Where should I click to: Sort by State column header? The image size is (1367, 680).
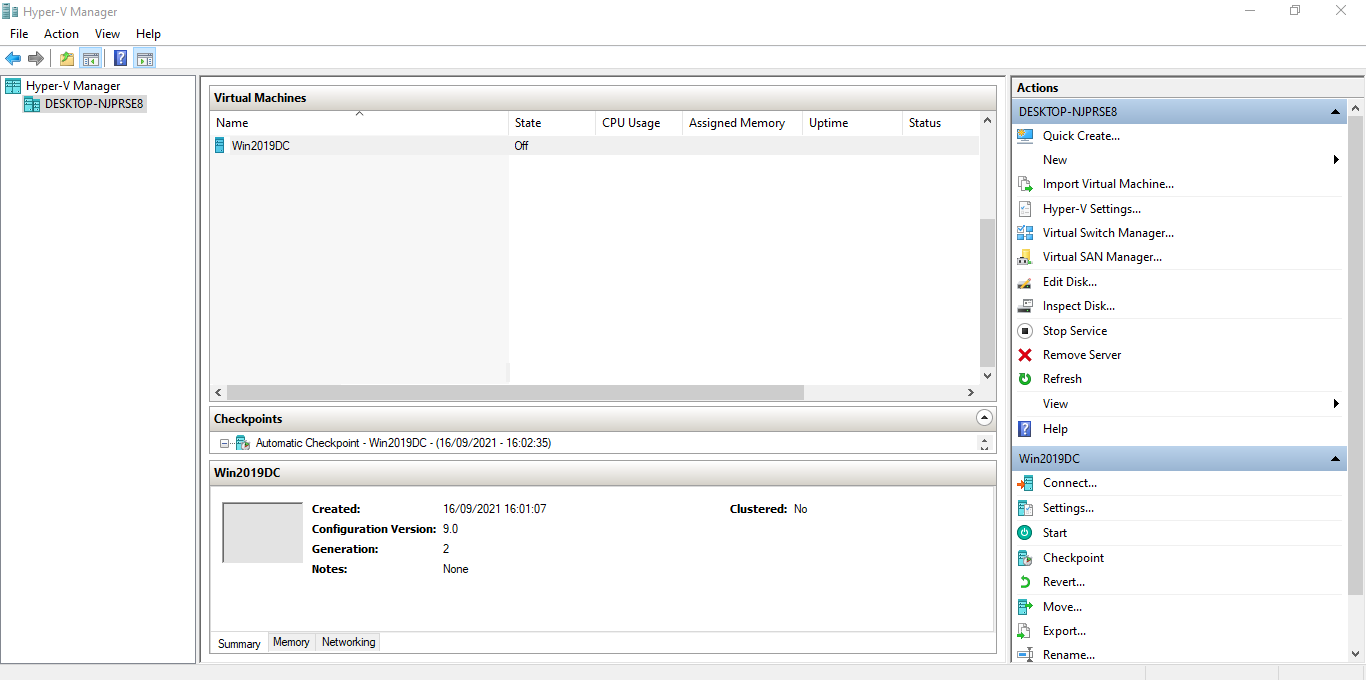(x=552, y=123)
